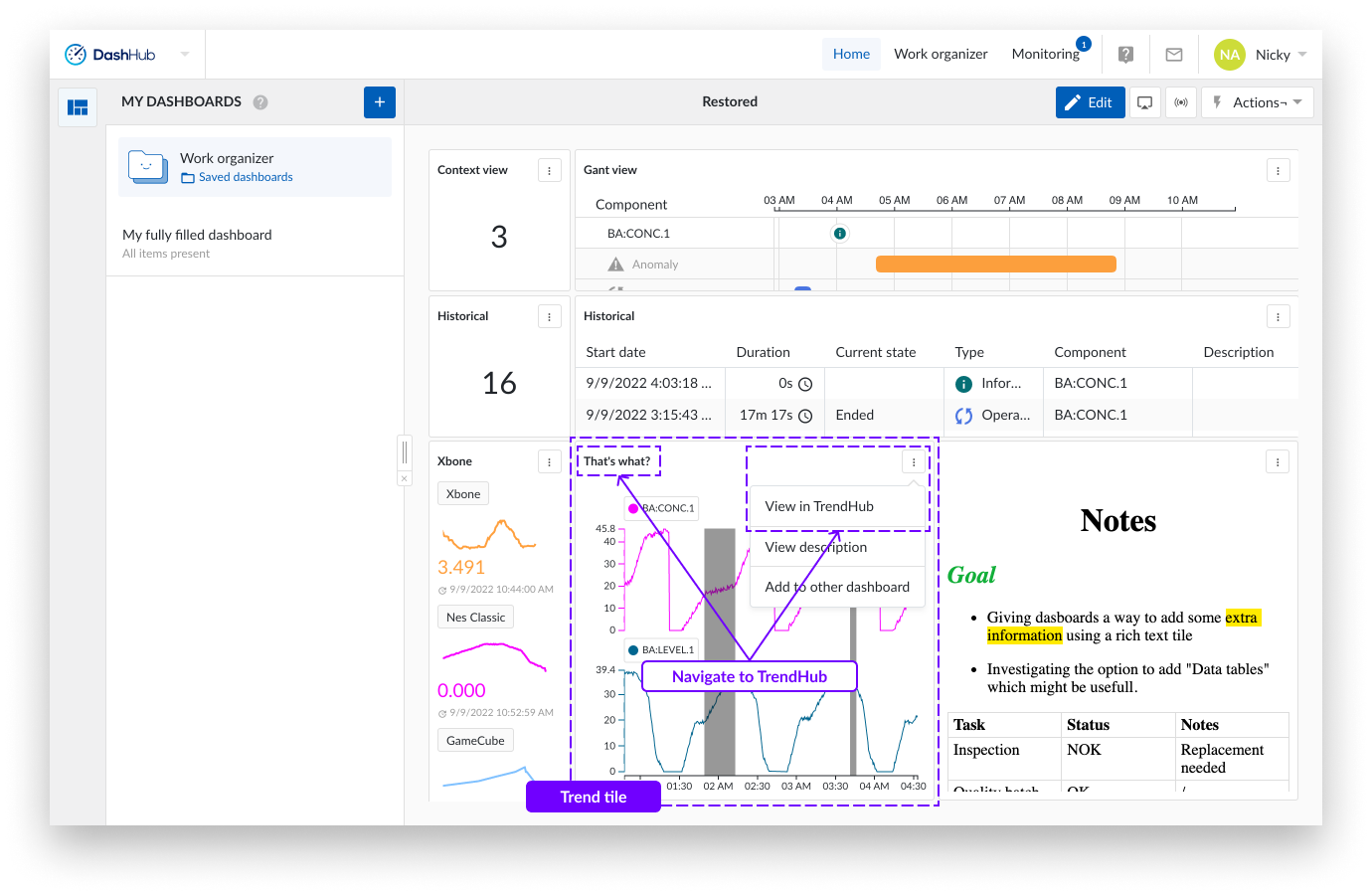Screen dimensions: 1372x895
Task: Click the dashboard layout icon in sidebar
Action: tap(78, 107)
